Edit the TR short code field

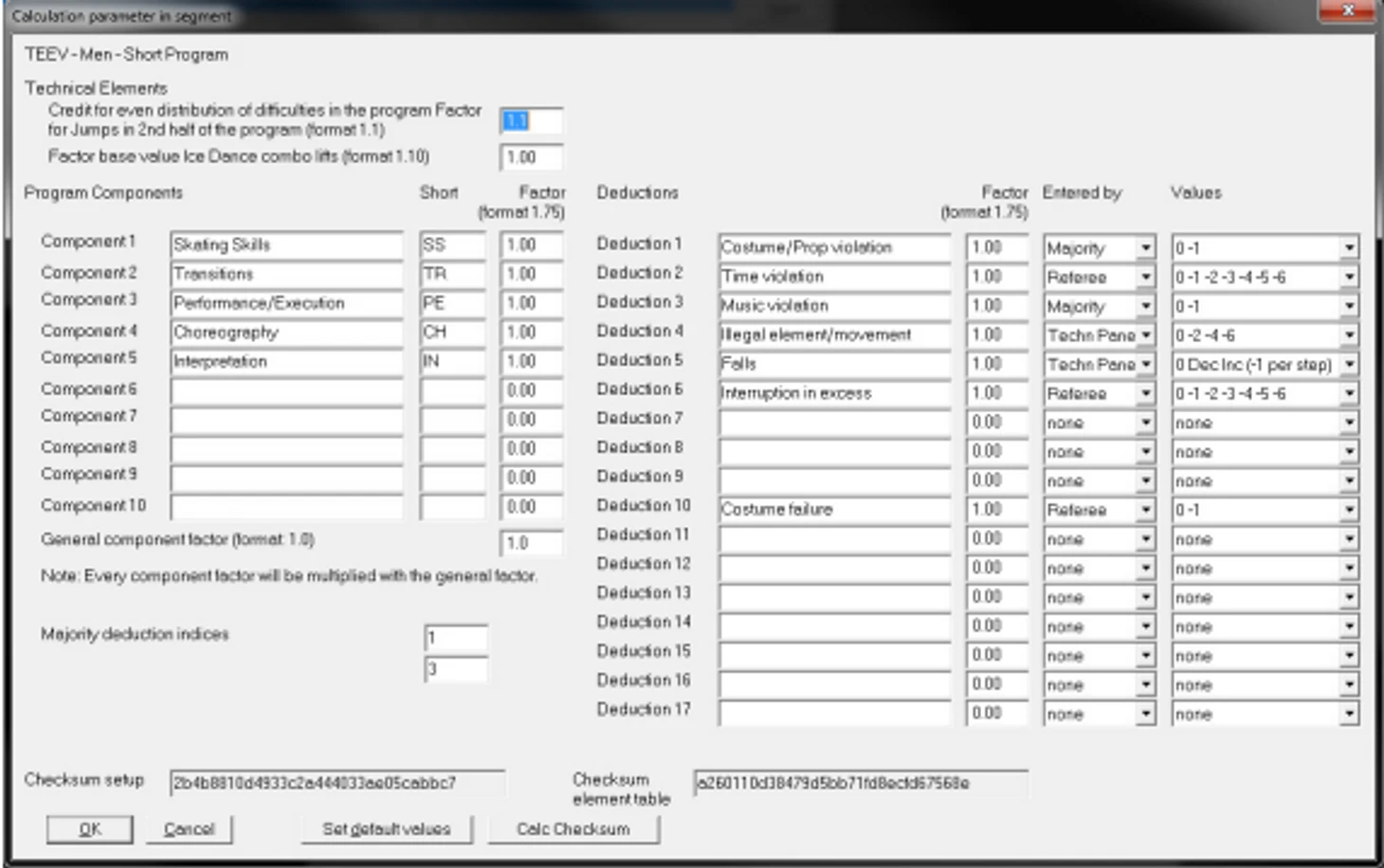coord(452,274)
